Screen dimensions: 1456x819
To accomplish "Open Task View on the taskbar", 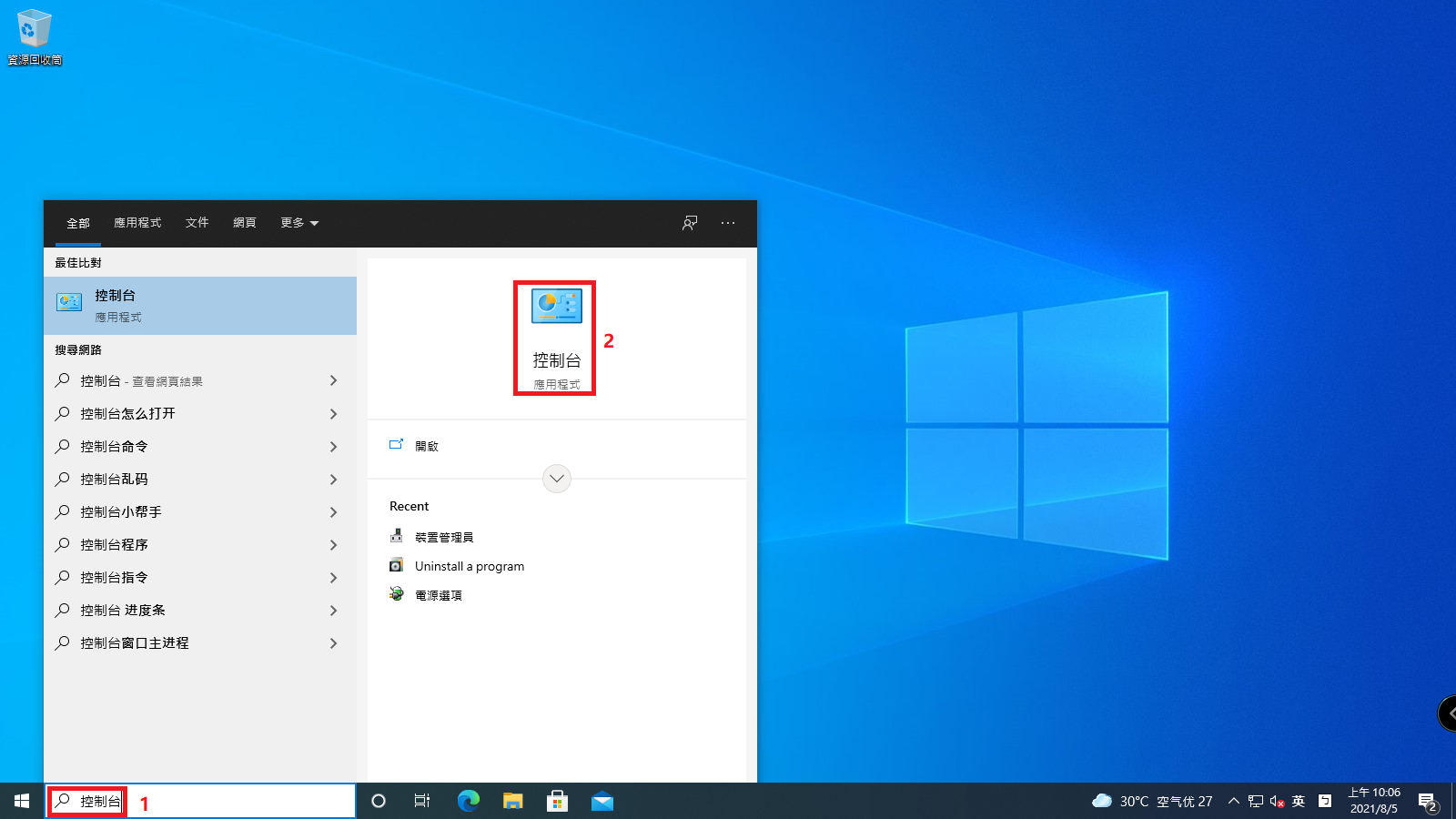I will click(x=422, y=801).
